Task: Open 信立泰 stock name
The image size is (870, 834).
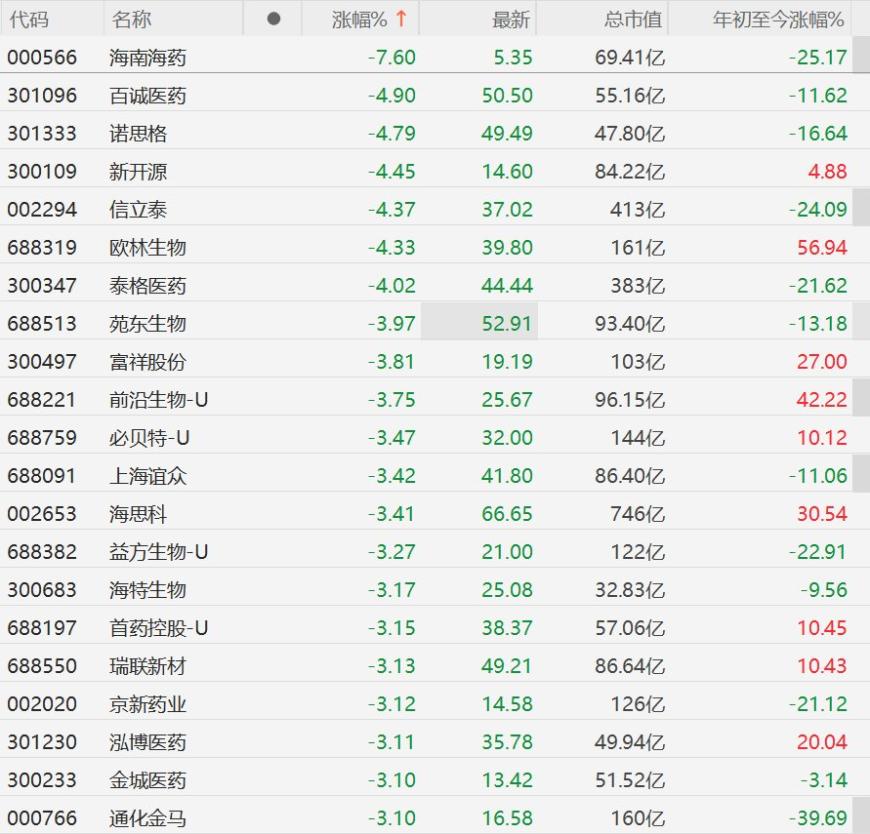Action: [138, 210]
